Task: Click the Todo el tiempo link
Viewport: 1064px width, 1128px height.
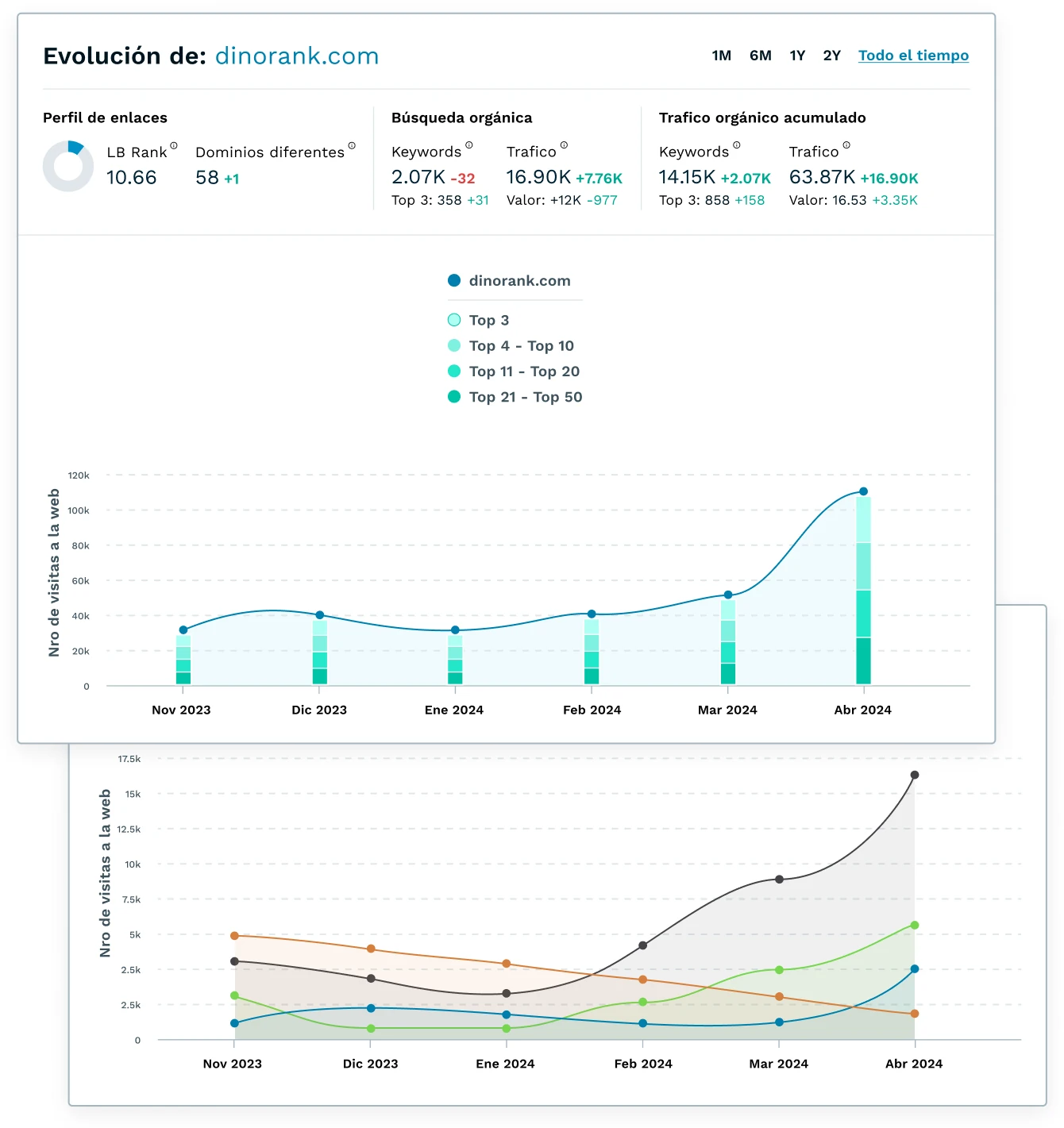Action: [x=913, y=56]
